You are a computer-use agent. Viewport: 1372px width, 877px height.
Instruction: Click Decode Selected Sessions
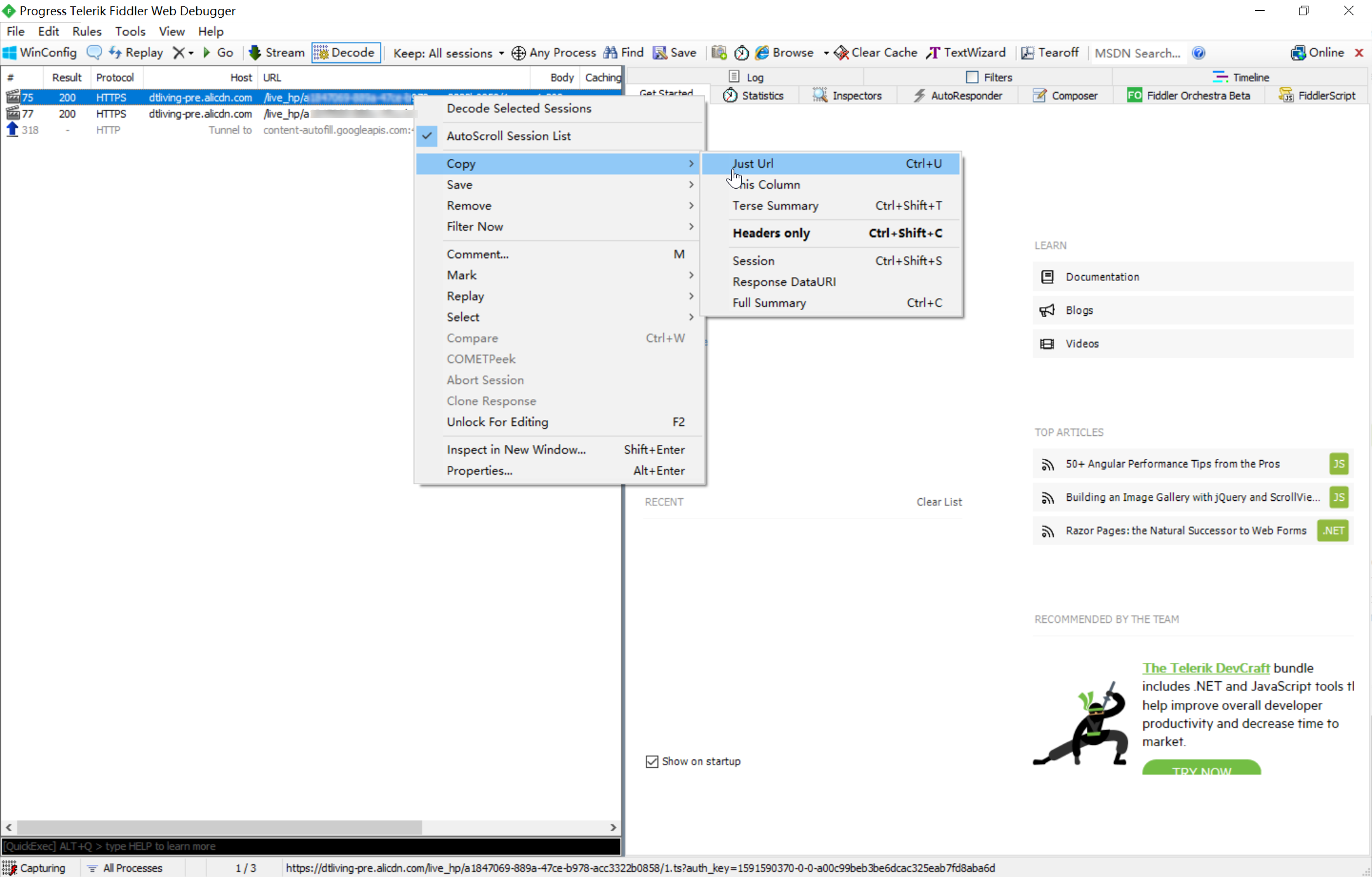[x=560, y=108]
